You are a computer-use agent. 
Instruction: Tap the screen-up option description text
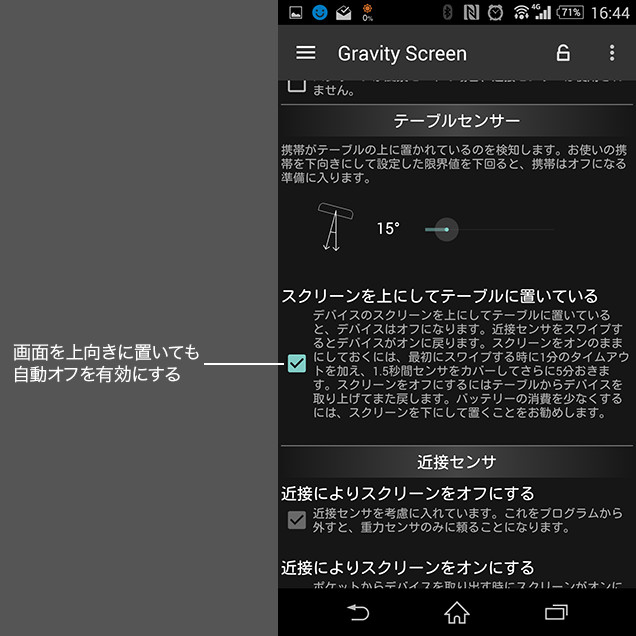click(x=471, y=363)
